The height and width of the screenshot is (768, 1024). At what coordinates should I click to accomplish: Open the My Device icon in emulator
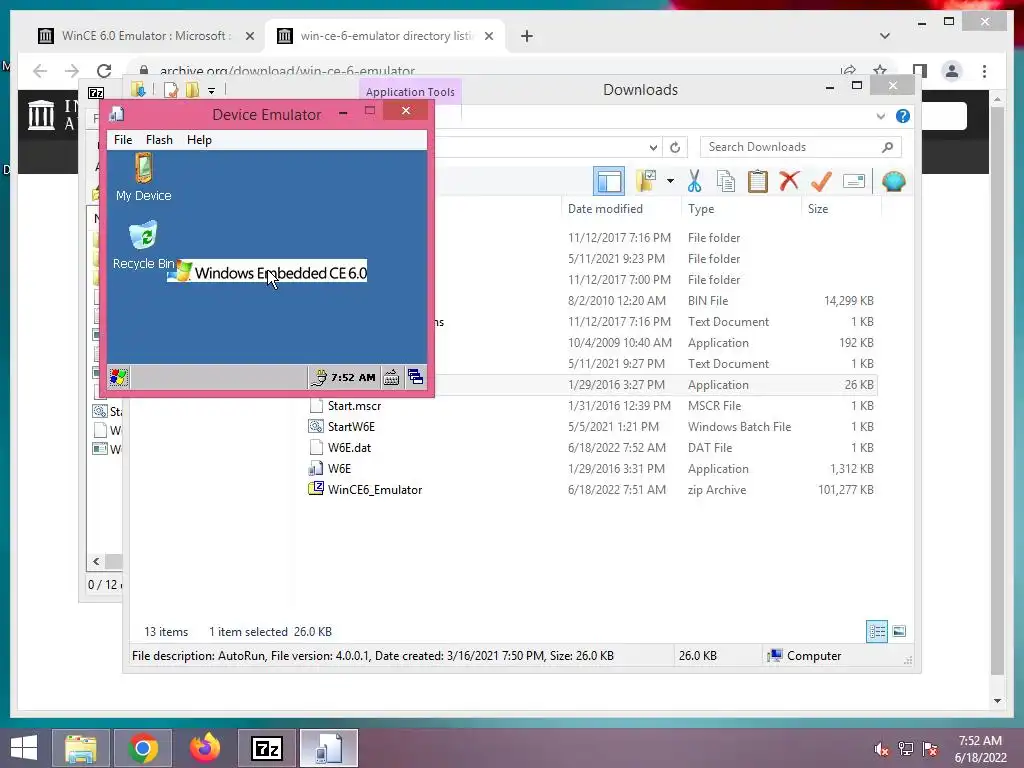point(144,176)
